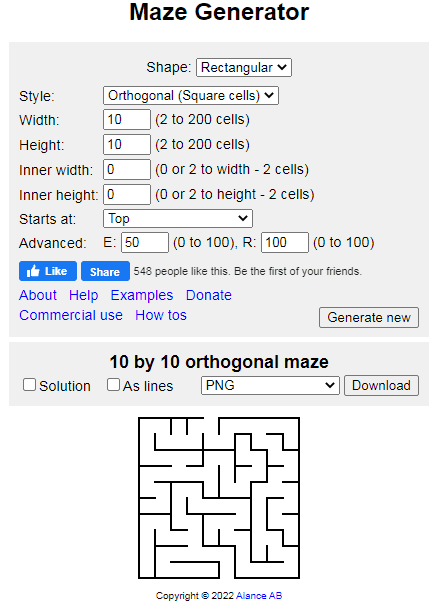Open the Starts at dropdown set to Top

[178, 219]
